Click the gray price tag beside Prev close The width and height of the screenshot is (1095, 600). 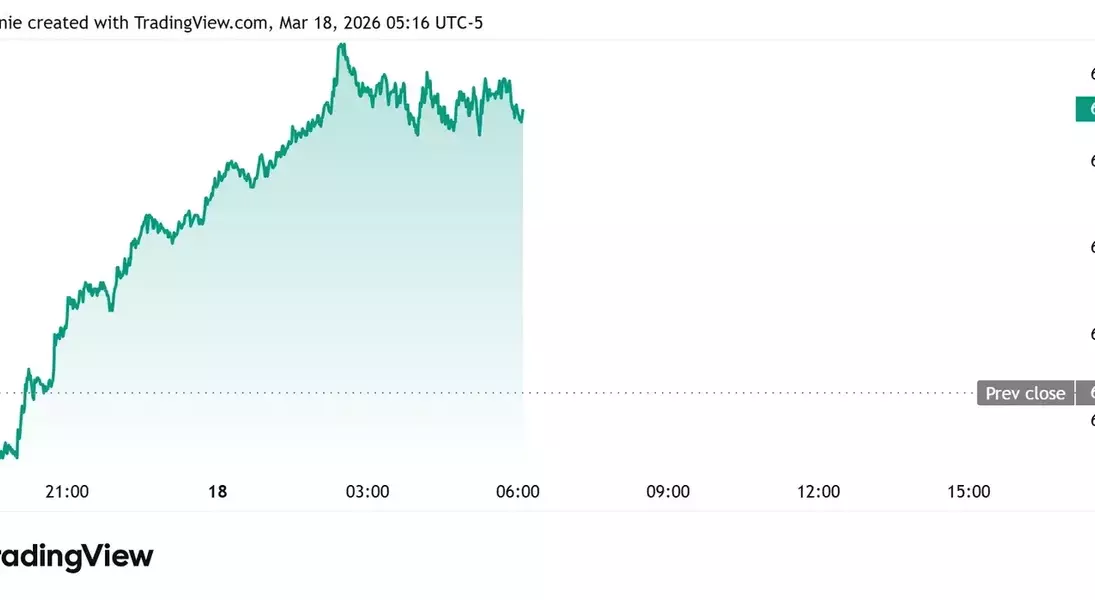pyautogui.click(x=1086, y=393)
